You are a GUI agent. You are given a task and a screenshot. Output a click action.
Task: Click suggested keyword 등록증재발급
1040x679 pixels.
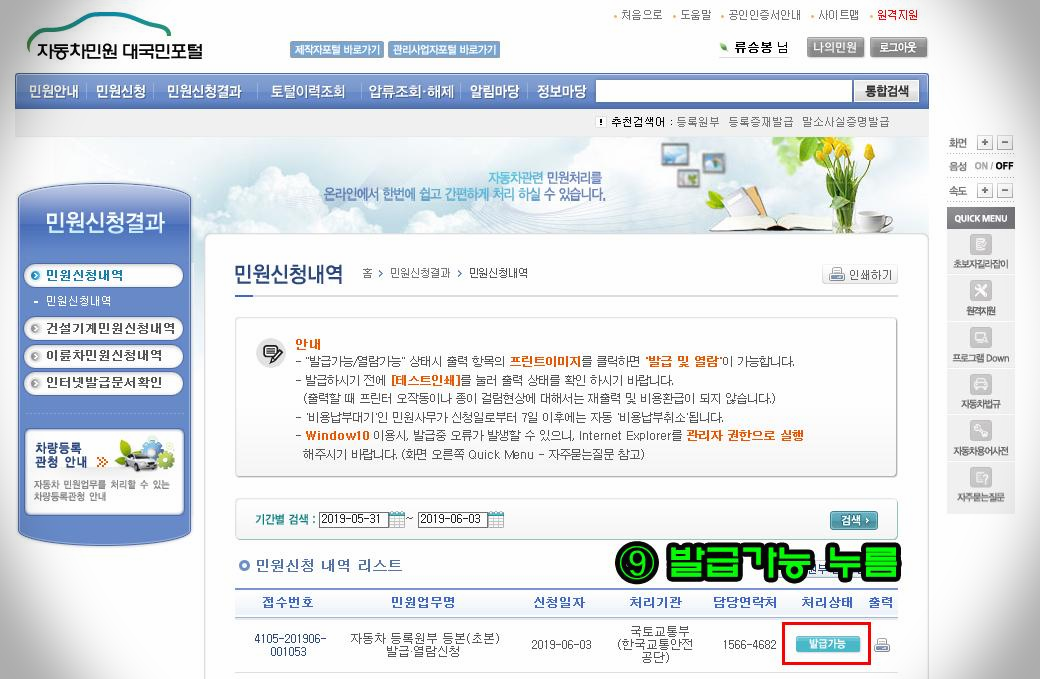tap(761, 122)
